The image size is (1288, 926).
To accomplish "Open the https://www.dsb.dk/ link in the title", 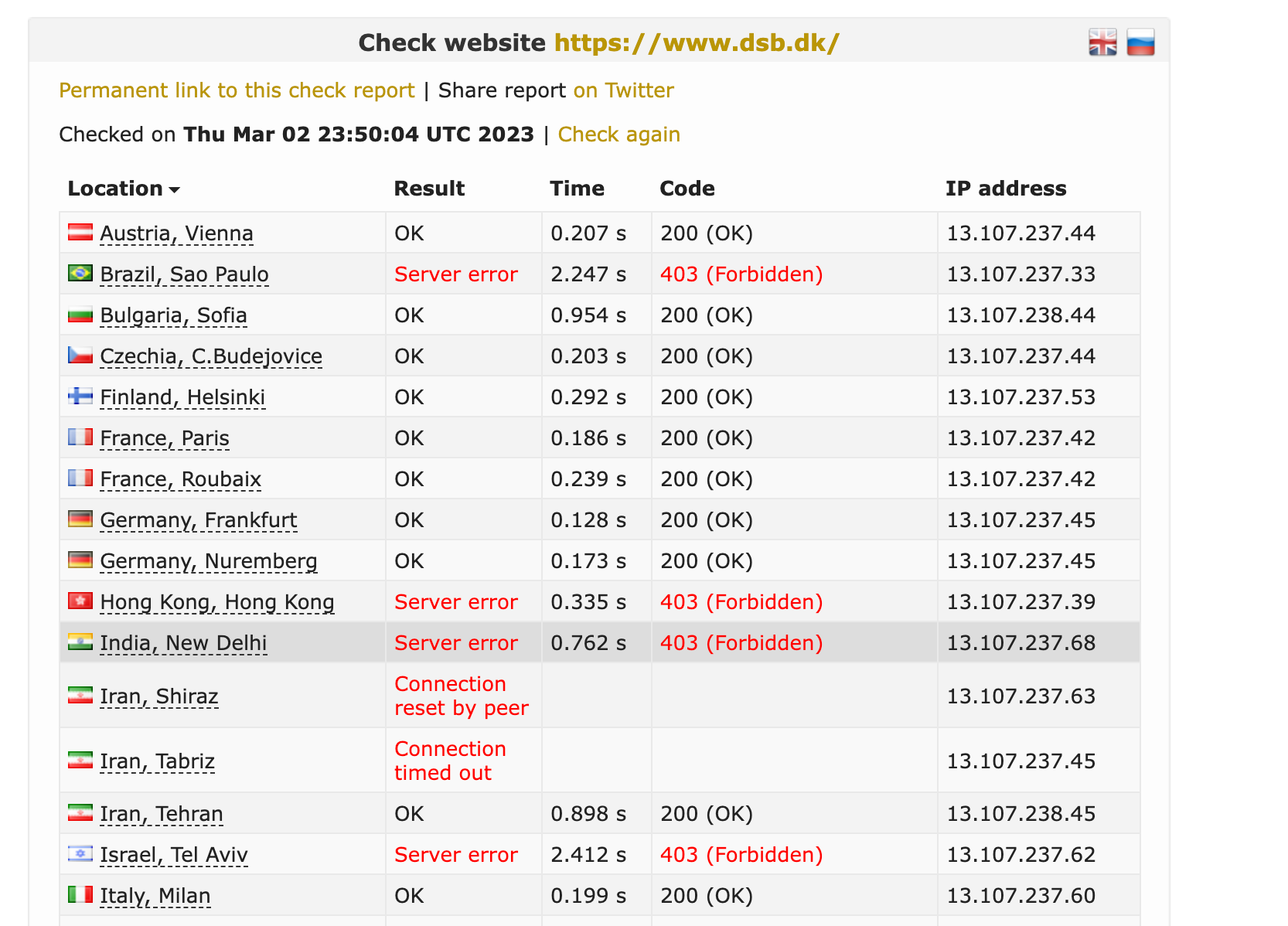I will (697, 43).
